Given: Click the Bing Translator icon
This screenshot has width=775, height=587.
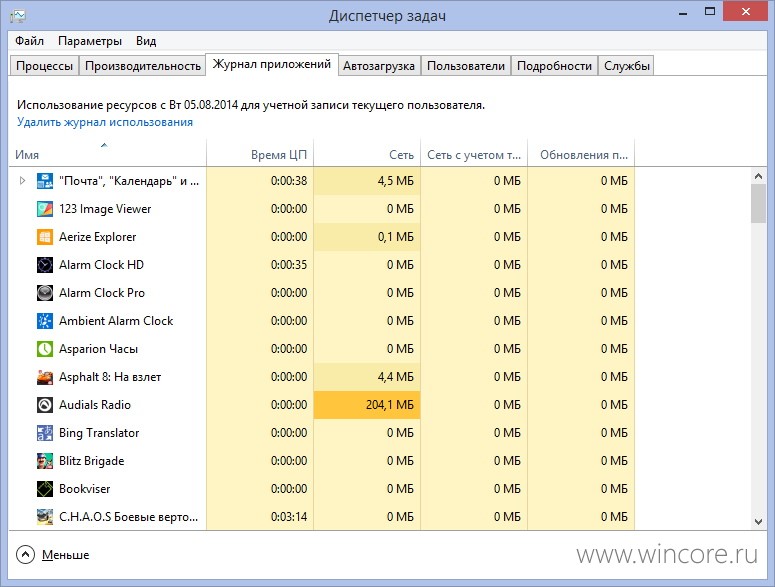Looking at the screenshot, I should (x=45, y=433).
